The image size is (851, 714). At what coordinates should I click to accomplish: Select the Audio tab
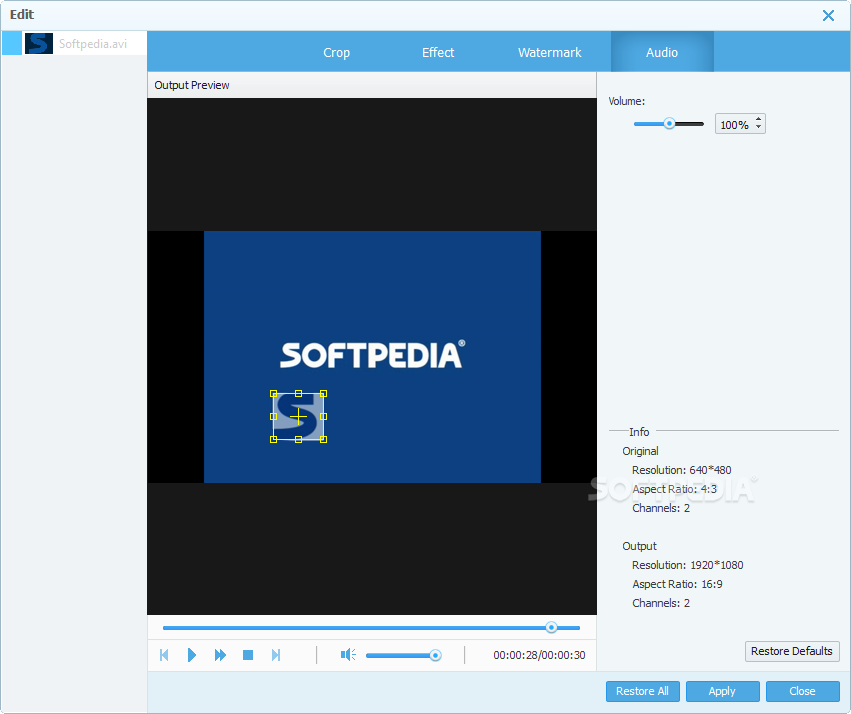[662, 53]
